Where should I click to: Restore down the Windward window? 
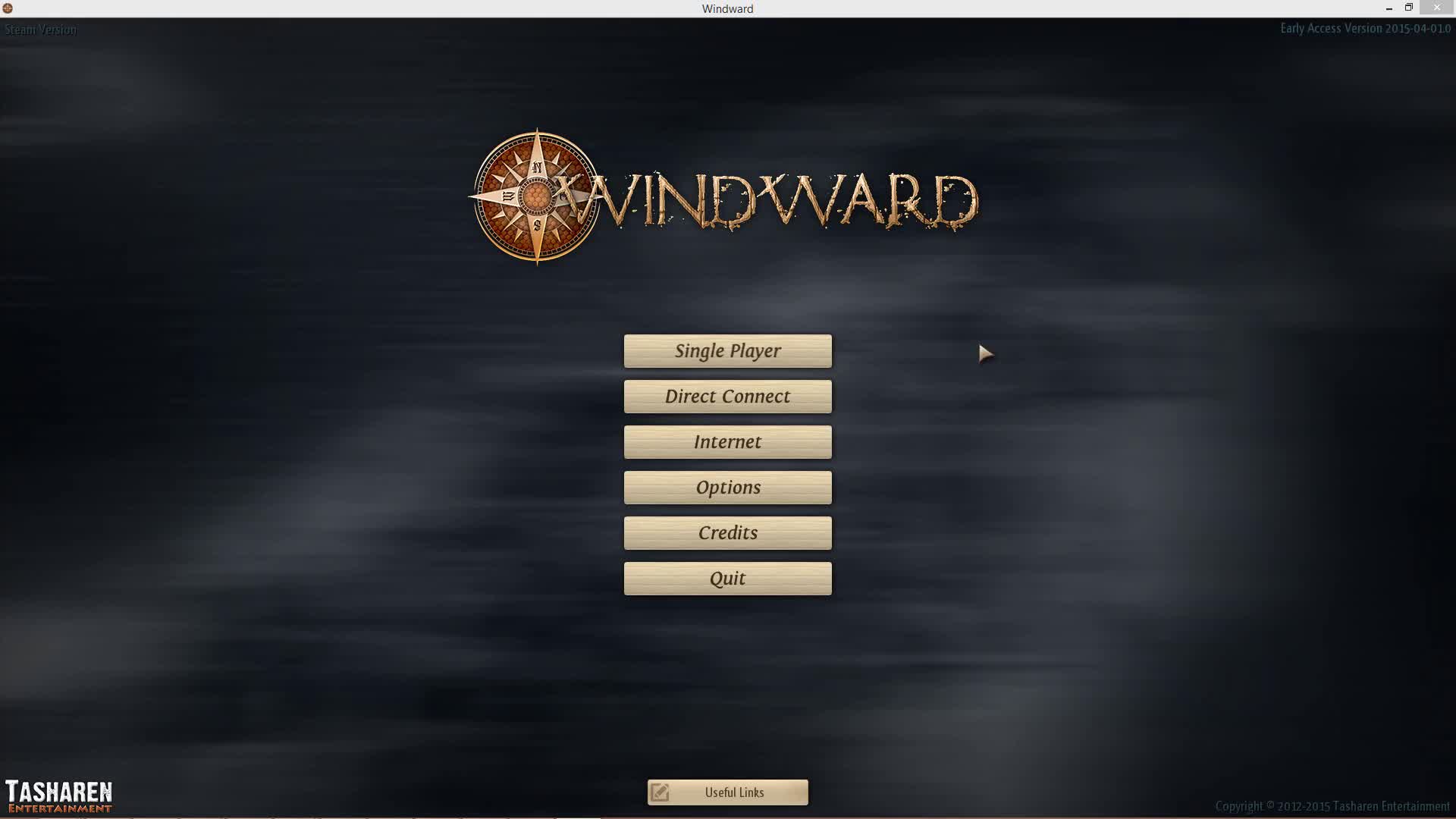1408,8
